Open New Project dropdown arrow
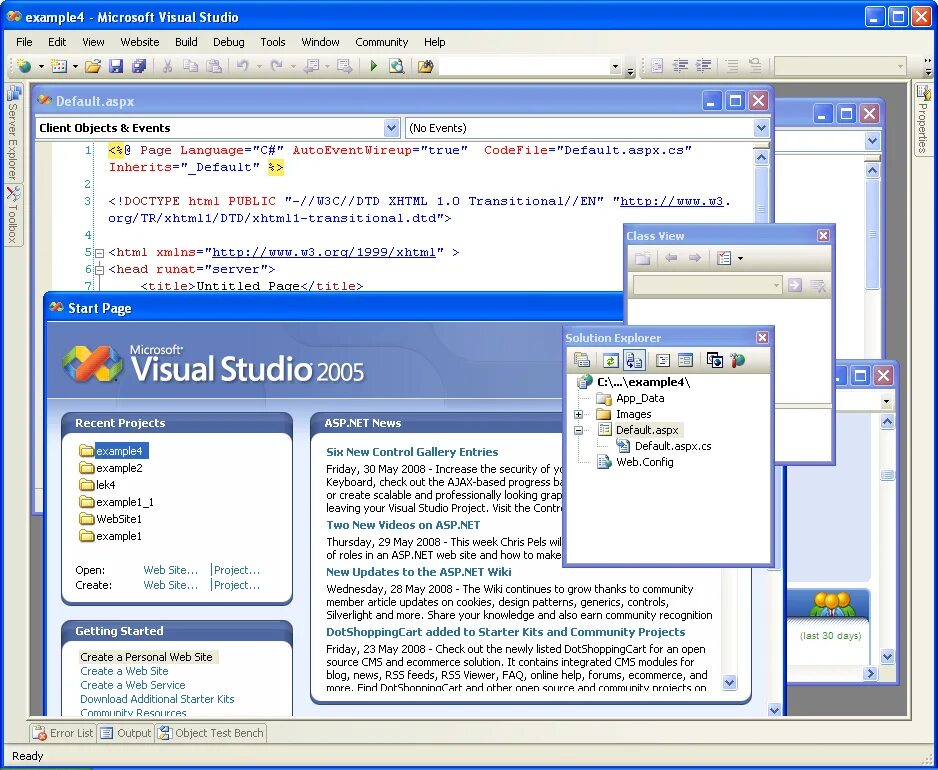Screen dimensions: 938x770 (41, 66)
